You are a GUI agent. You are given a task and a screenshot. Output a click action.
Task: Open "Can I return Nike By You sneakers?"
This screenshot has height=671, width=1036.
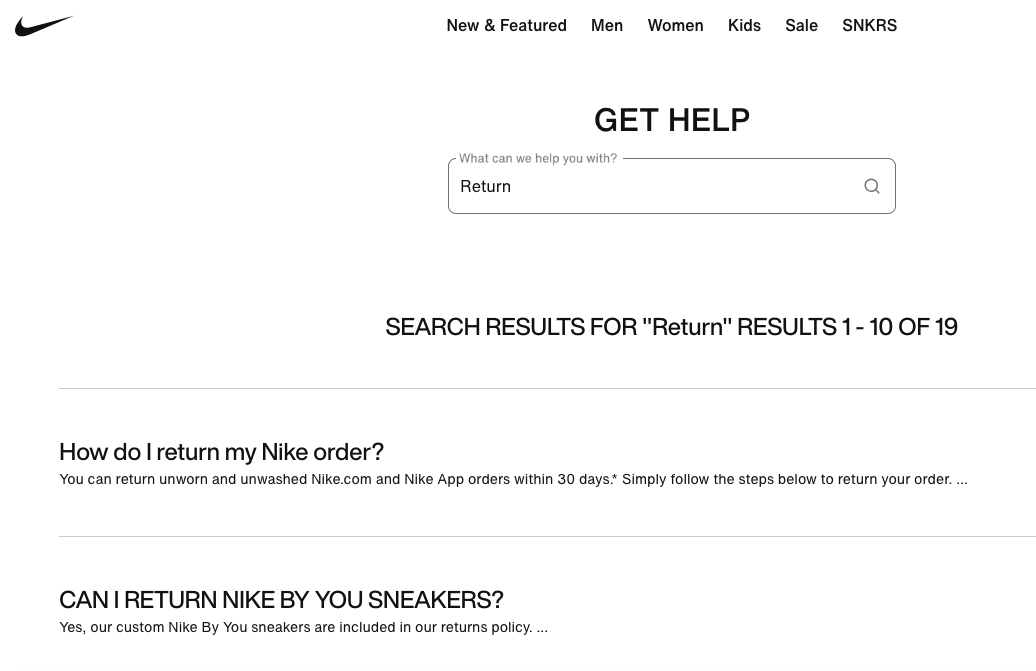point(281,600)
